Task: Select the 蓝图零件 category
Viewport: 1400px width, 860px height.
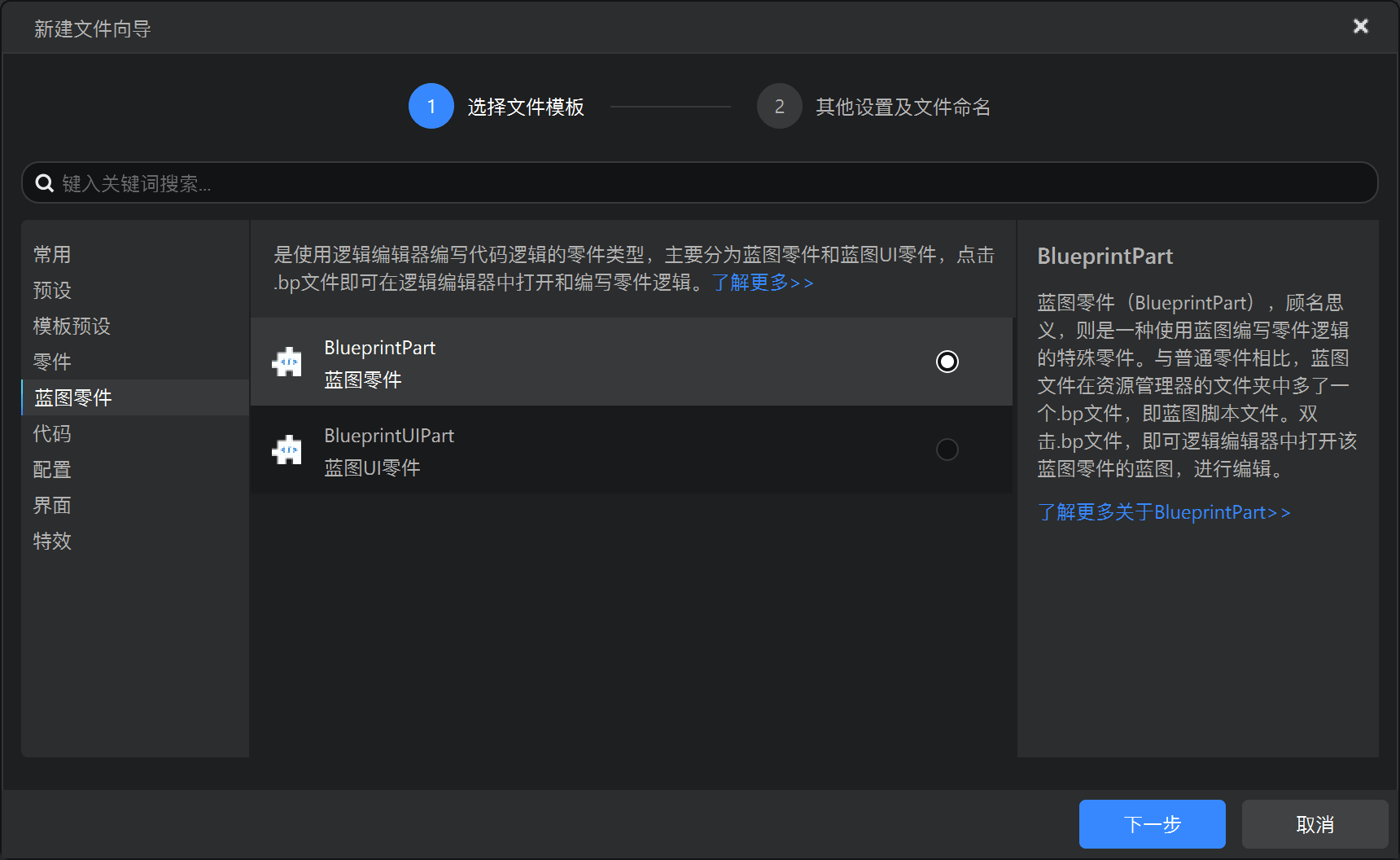Action: [73, 398]
